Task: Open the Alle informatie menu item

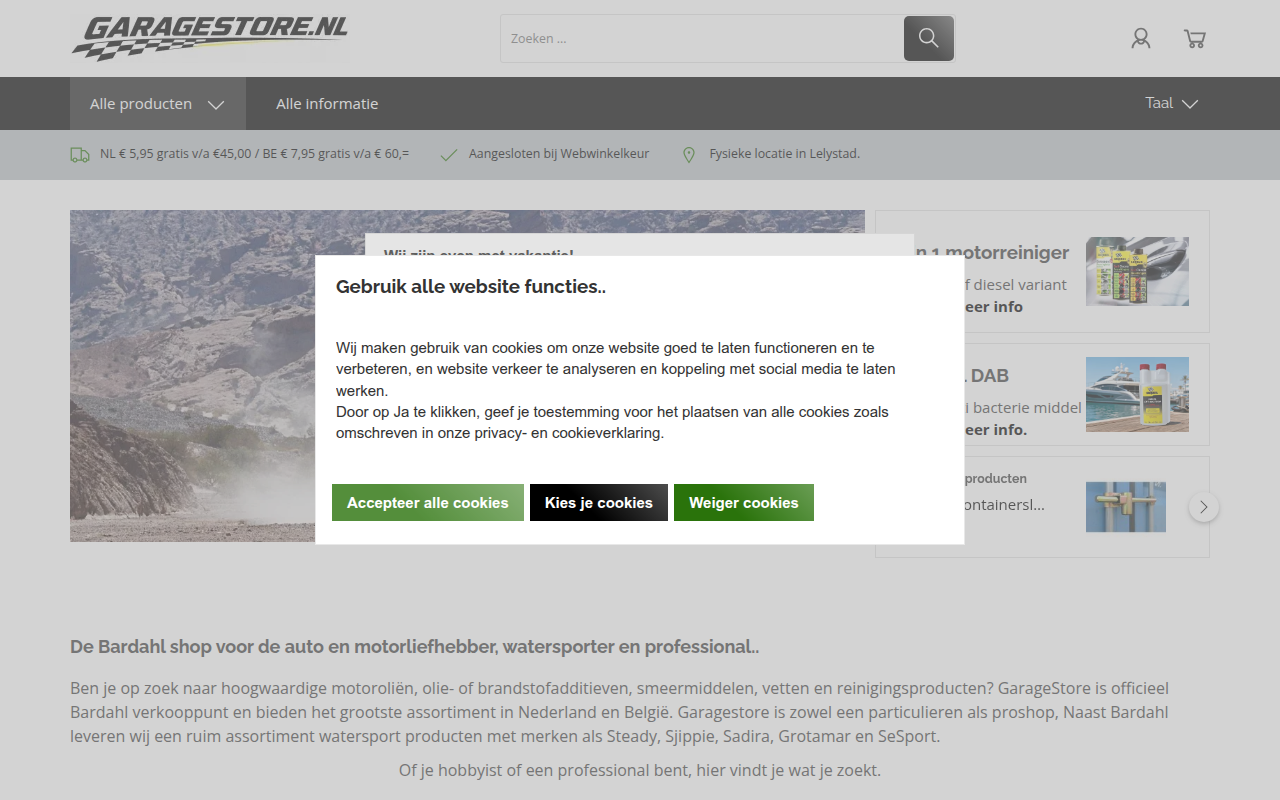Action: 327,104
